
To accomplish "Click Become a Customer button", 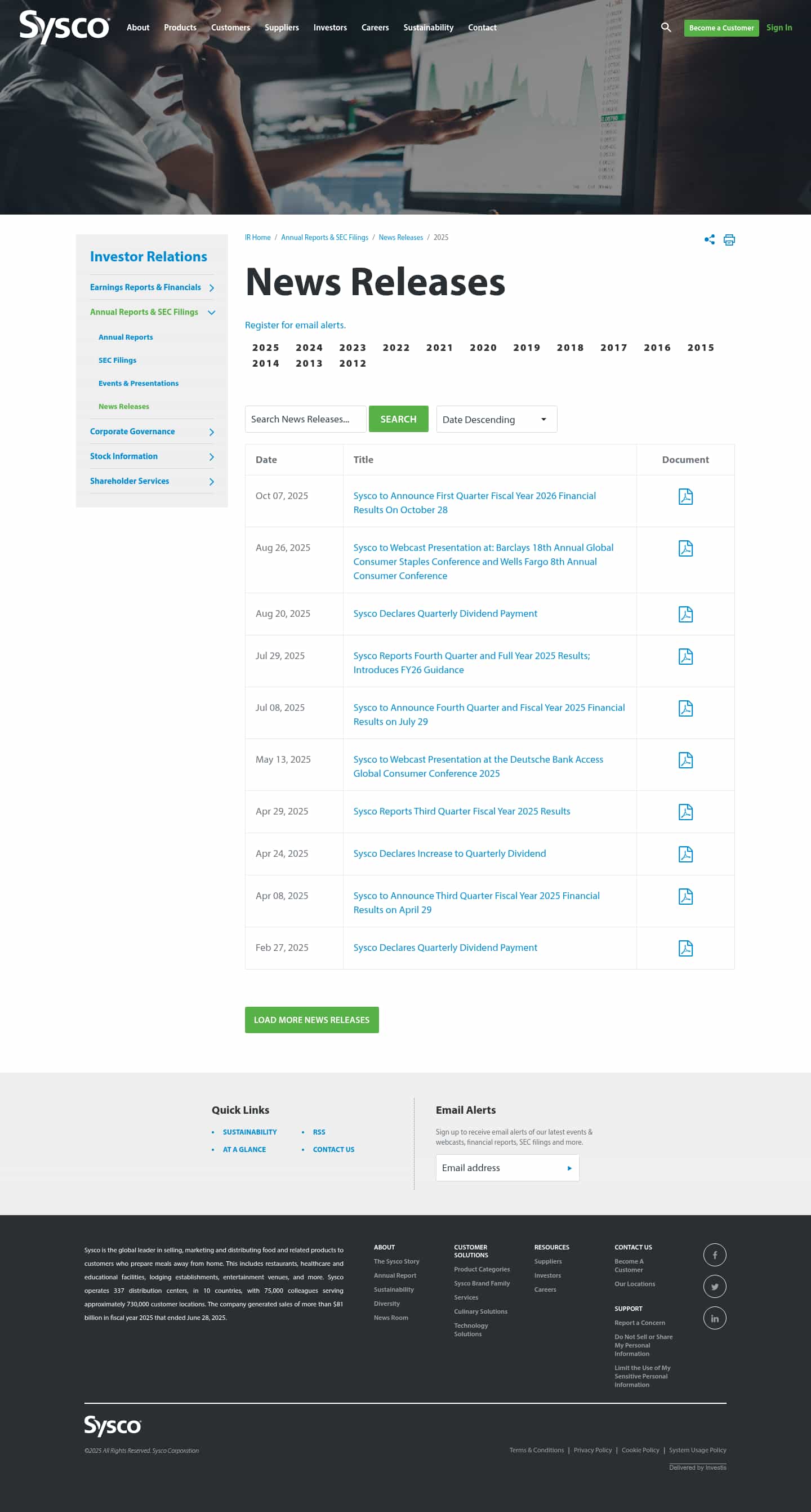I will coord(721,28).
